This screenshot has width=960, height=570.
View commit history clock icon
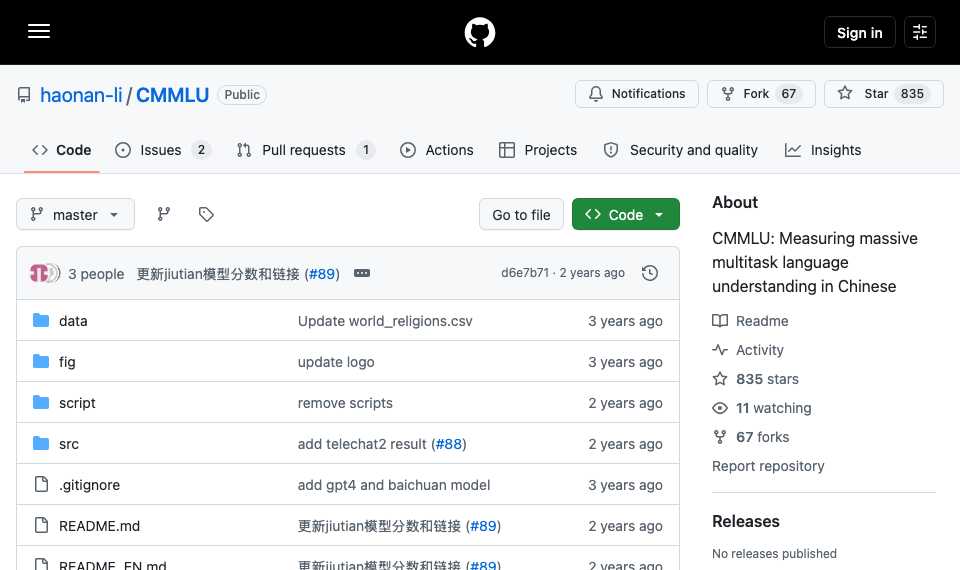[650, 273]
